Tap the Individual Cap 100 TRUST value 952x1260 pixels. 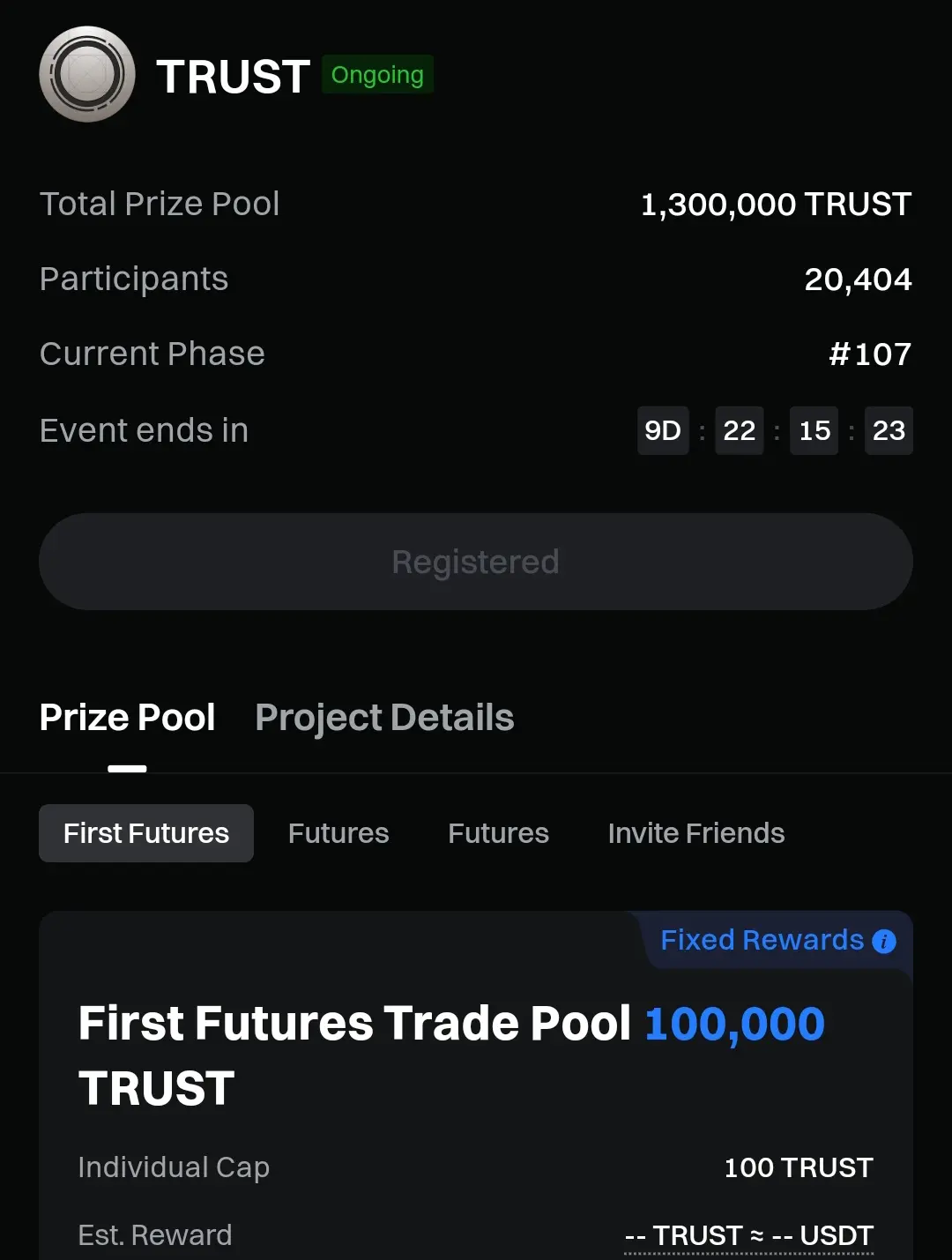[798, 1167]
